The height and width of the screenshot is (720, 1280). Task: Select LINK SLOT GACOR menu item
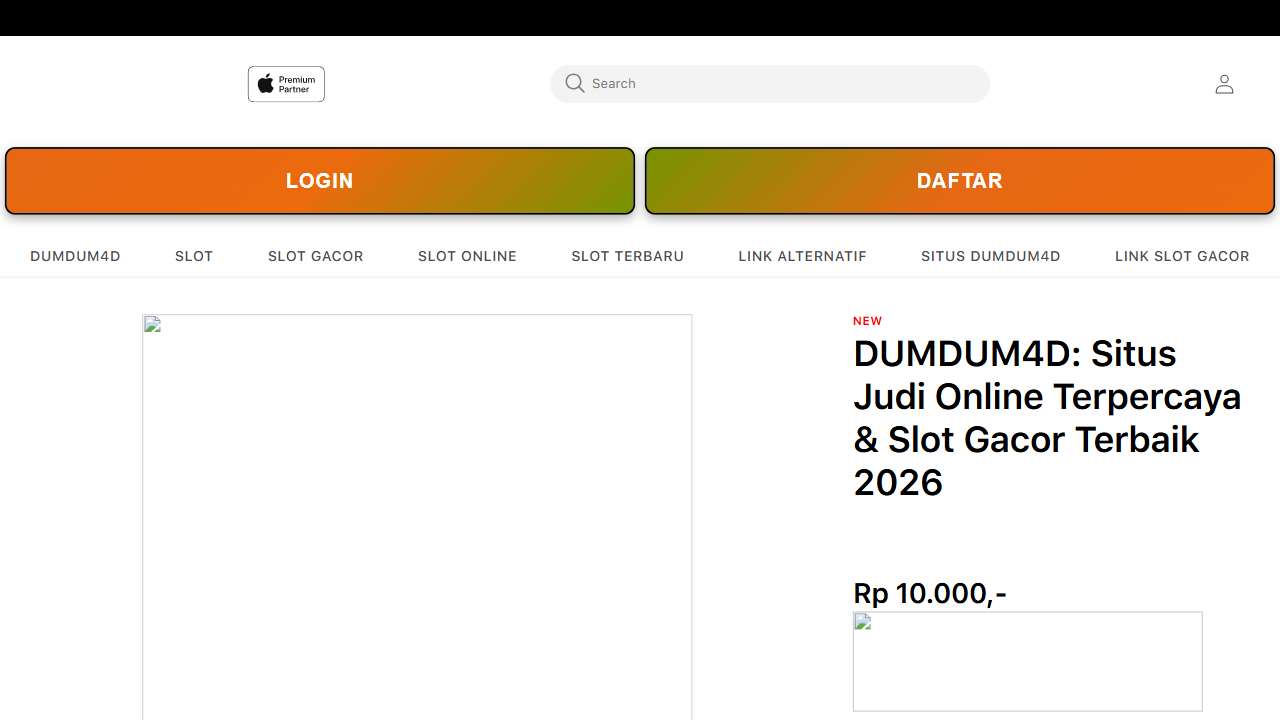[1182, 256]
